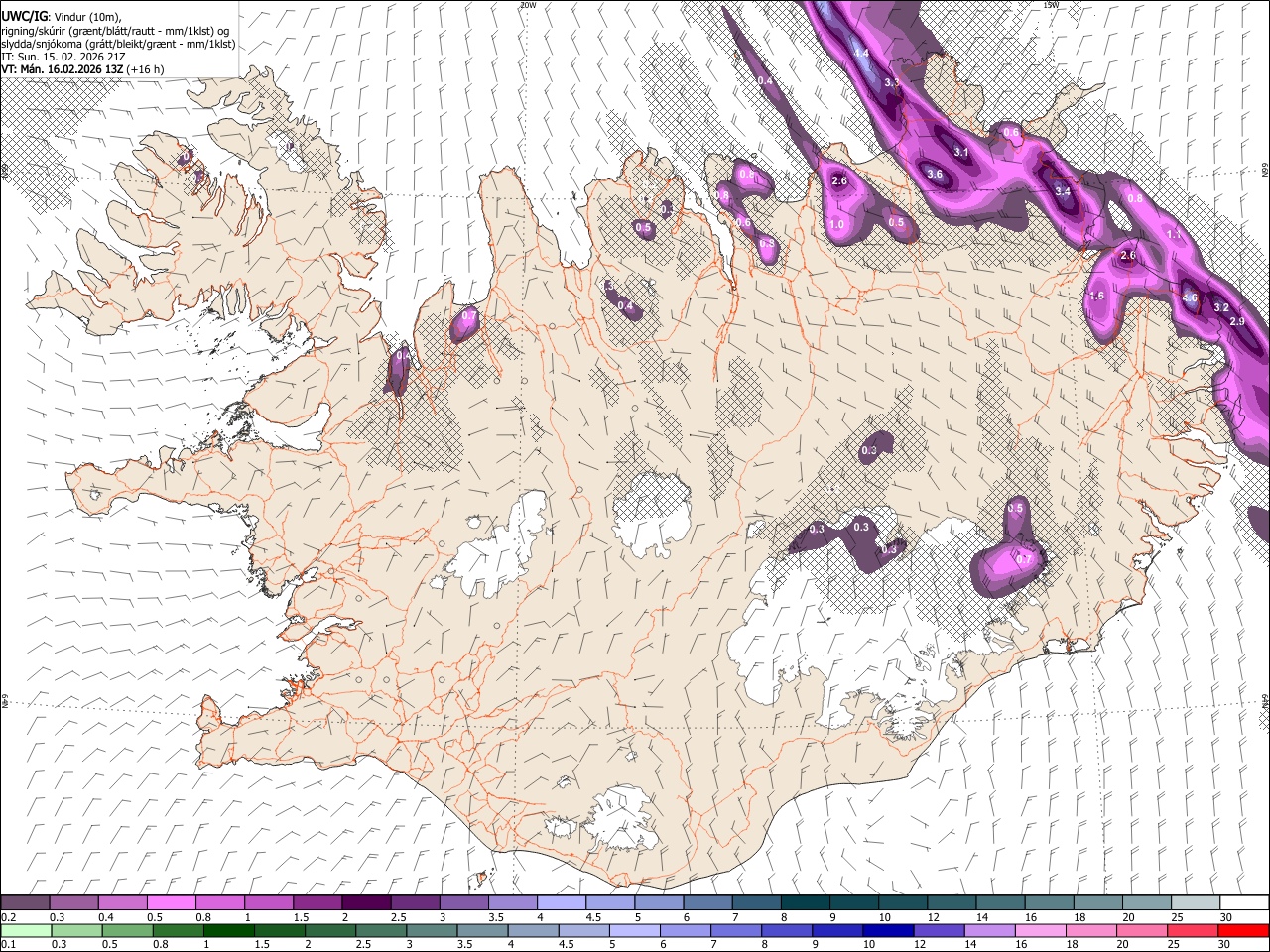This screenshot has height=952, width=1270.
Task: Click the upper-row light gray swatch between 25 and 30
Action: (1196, 903)
